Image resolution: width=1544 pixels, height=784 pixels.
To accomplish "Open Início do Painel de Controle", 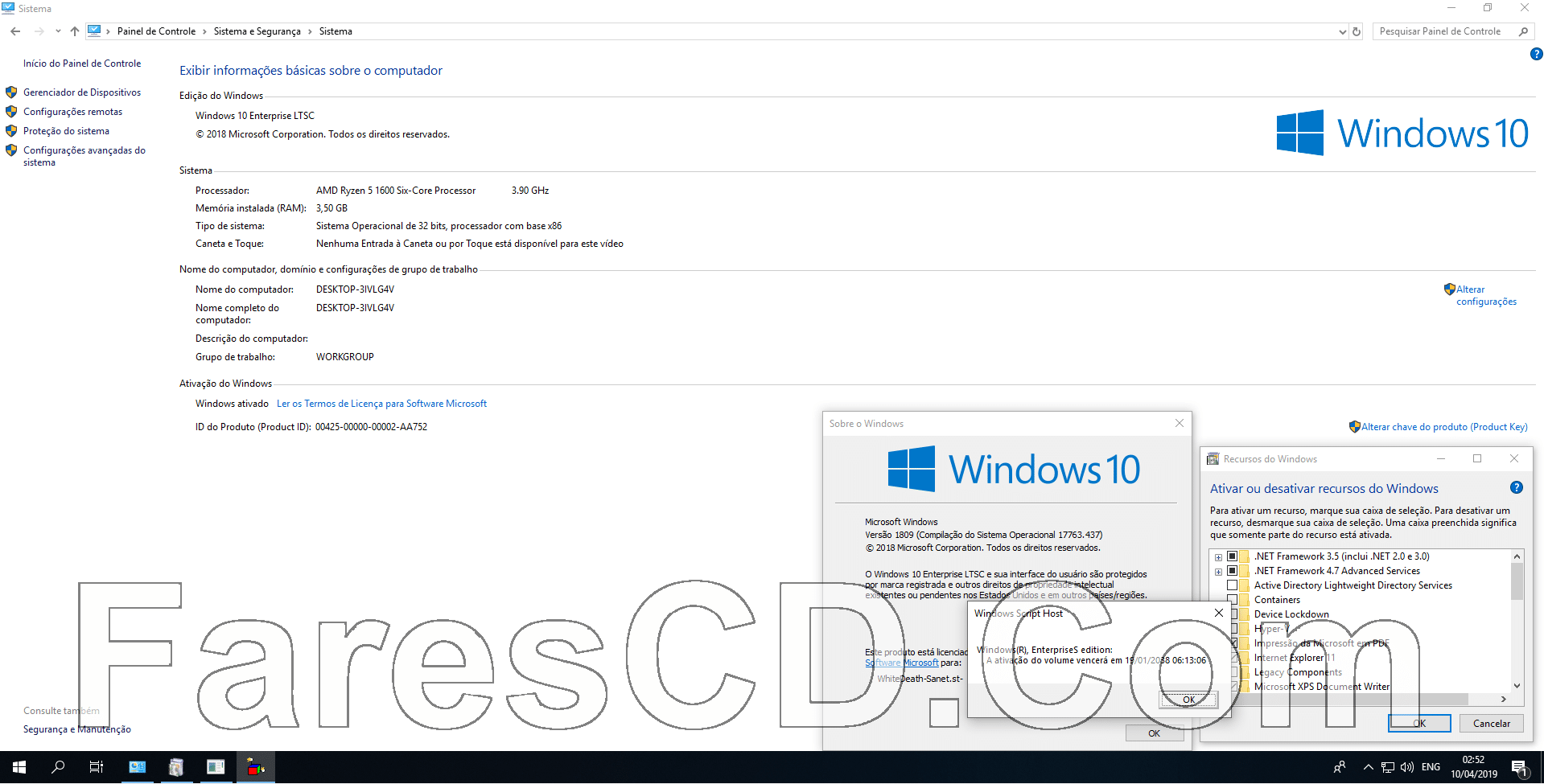I will (82, 64).
